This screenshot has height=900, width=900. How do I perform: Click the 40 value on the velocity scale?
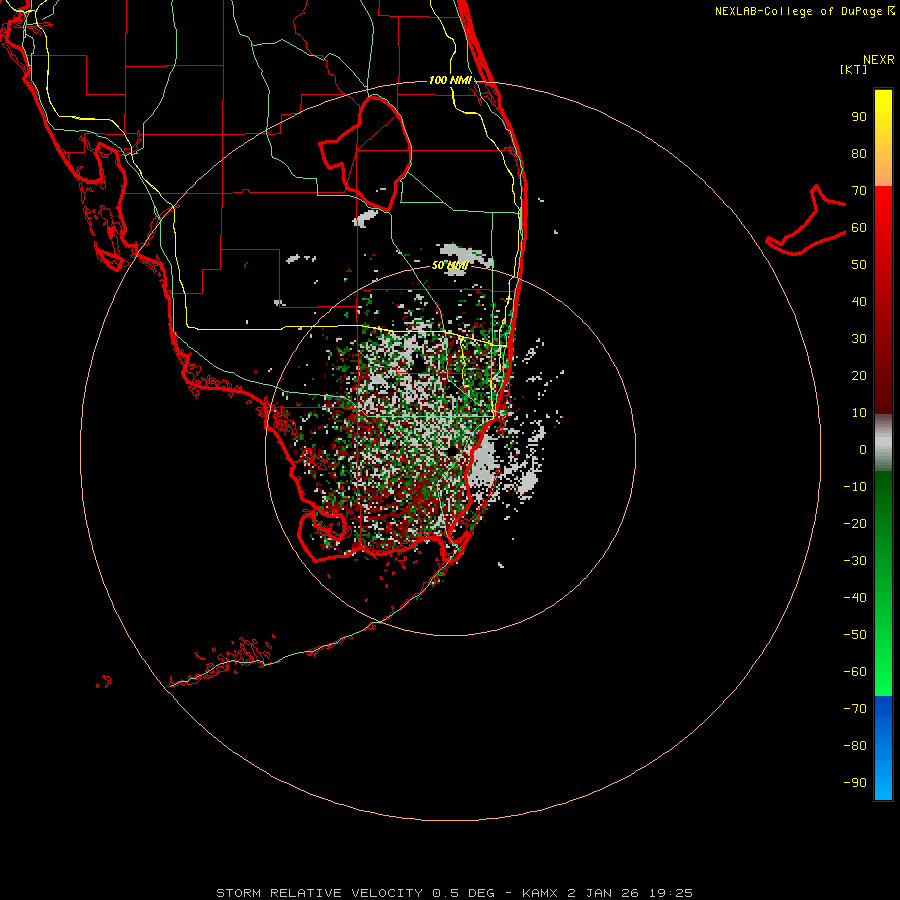[x=859, y=301]
